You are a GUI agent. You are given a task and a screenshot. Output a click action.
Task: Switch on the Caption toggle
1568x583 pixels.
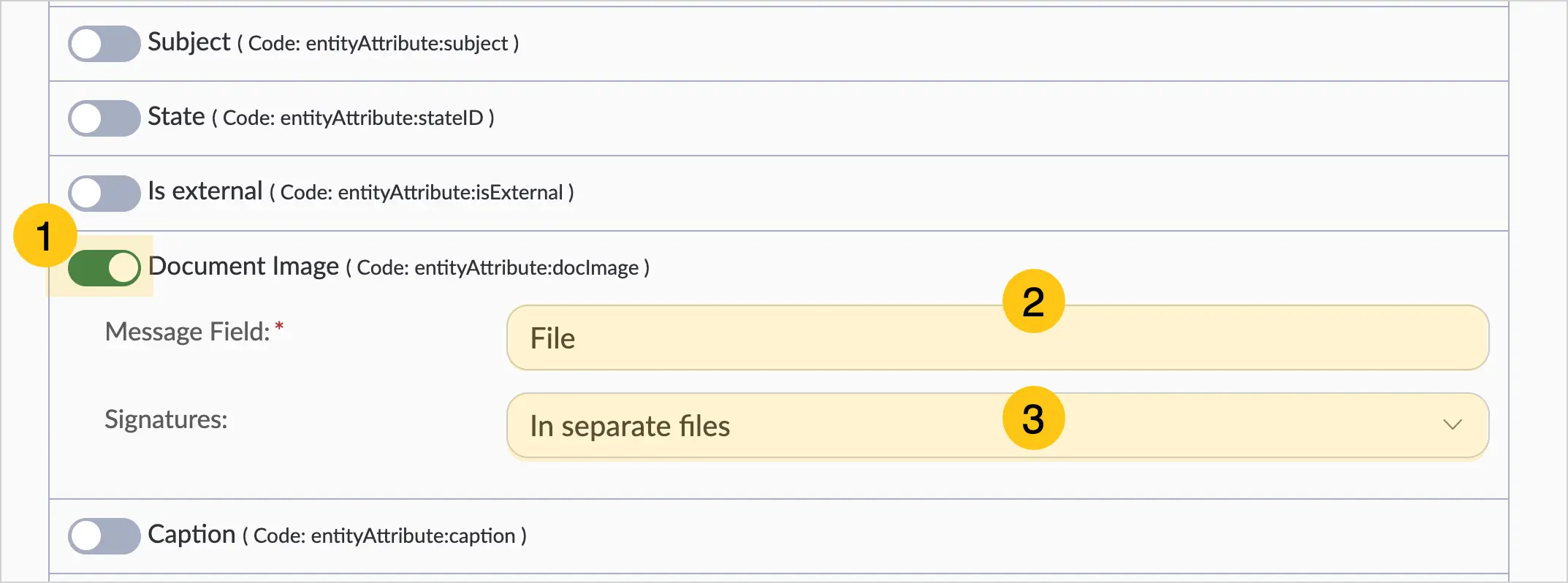click(104, 536)
